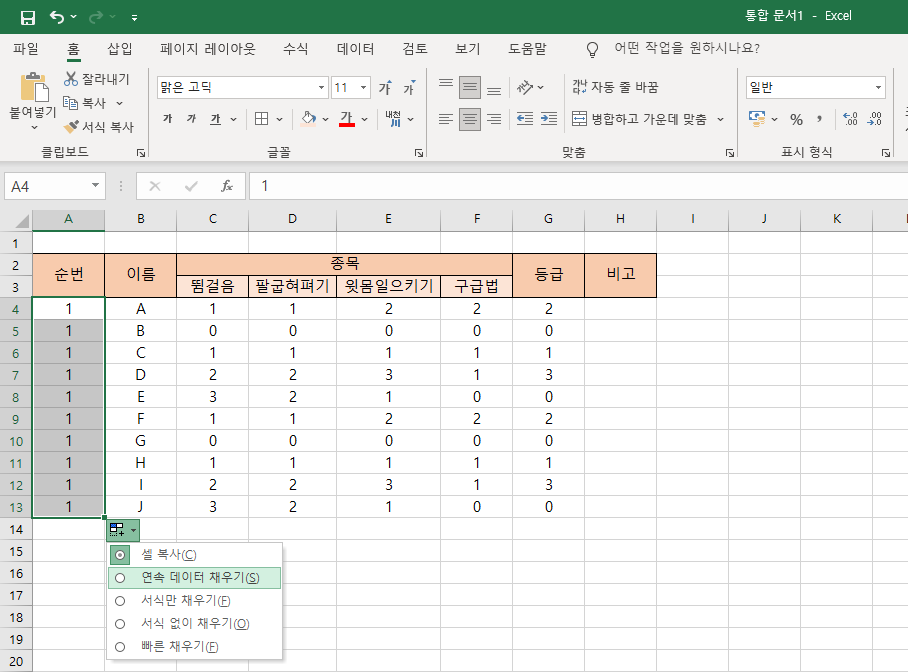Increase decimal places
Viewport: 908px width, 672px height.
(x=851, y=119)
